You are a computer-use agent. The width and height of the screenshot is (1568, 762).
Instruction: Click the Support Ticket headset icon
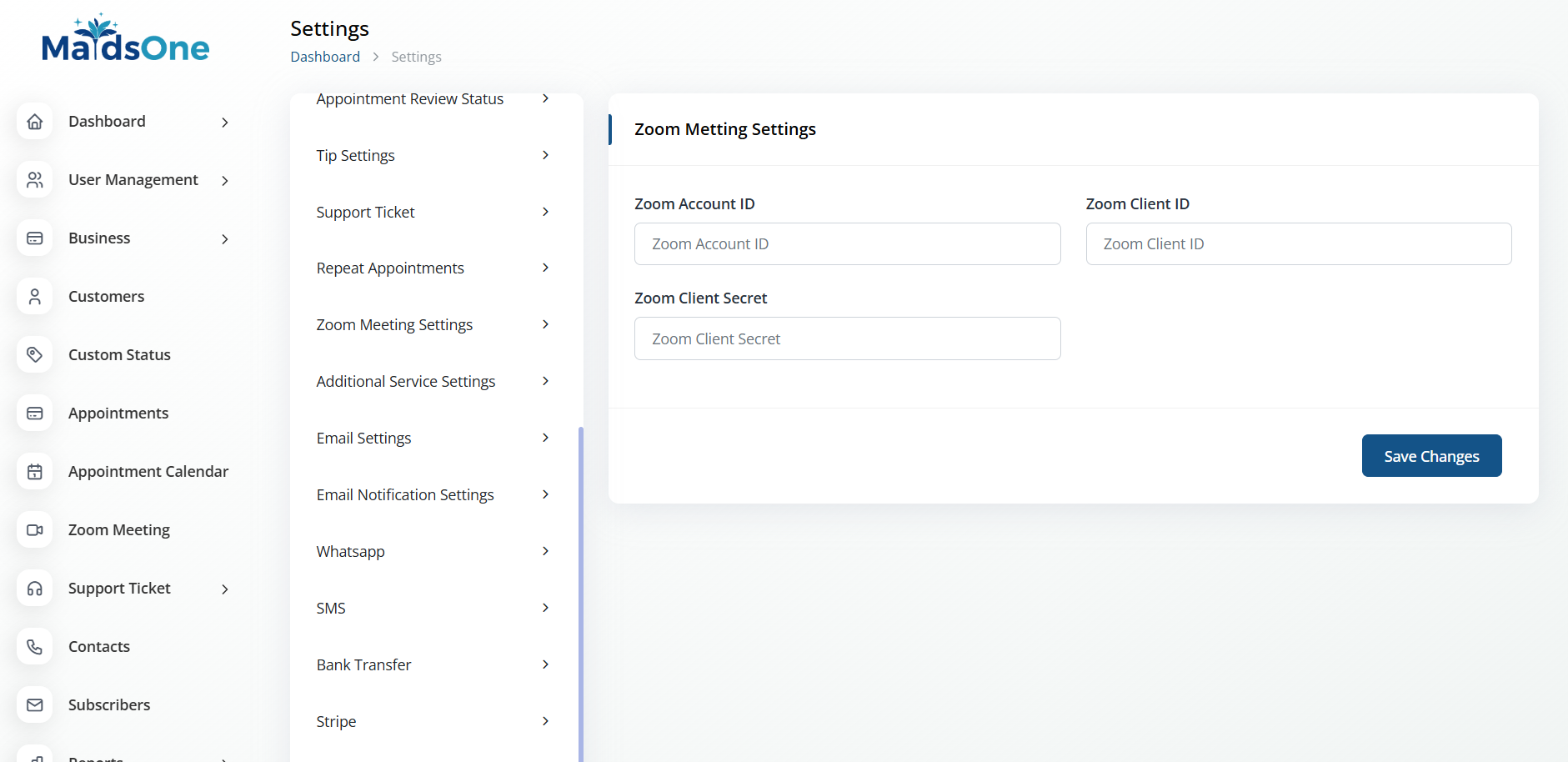click(35, 589)
